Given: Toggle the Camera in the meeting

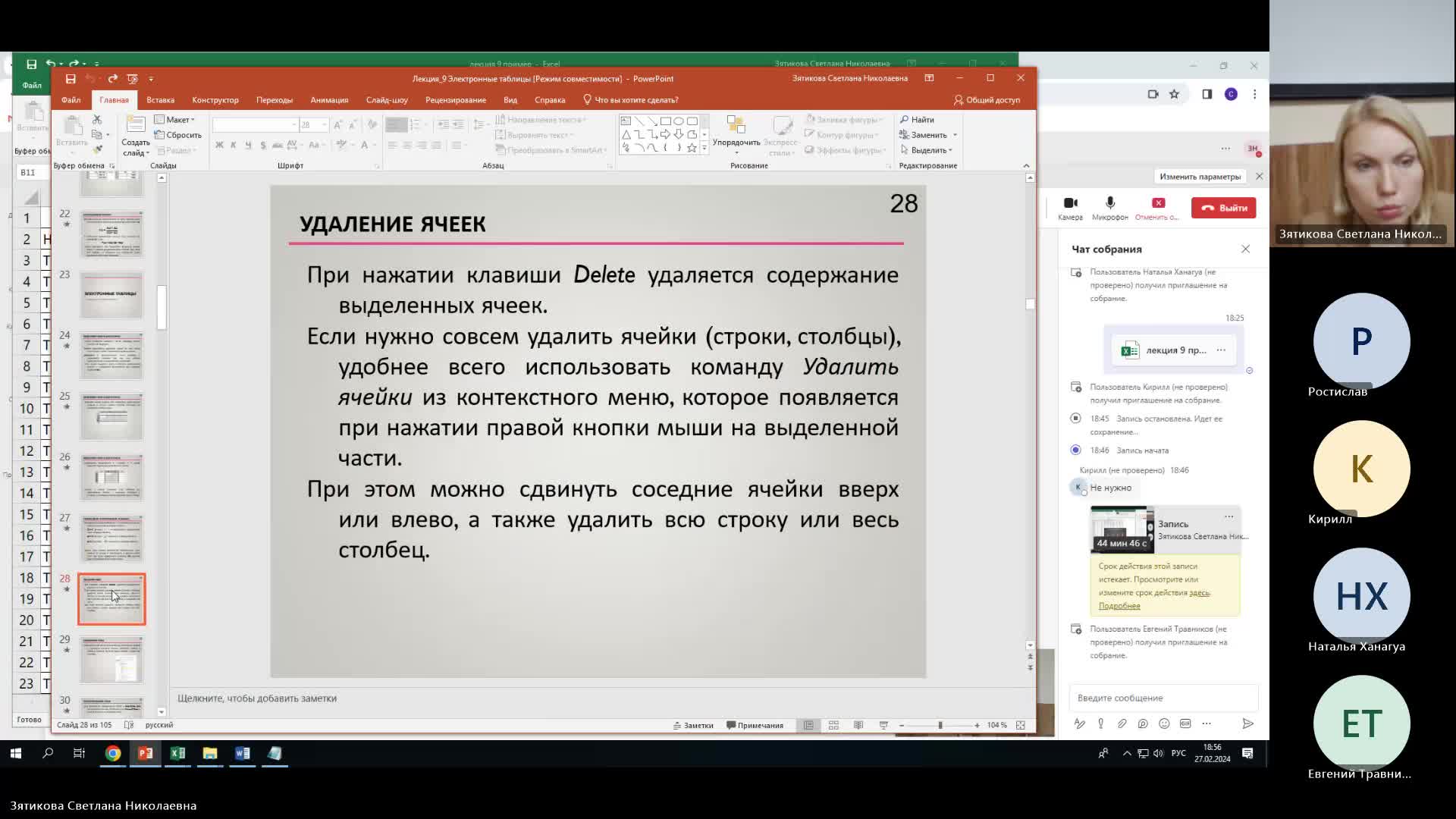Looking at the screenshot, I should (1070, 208).
